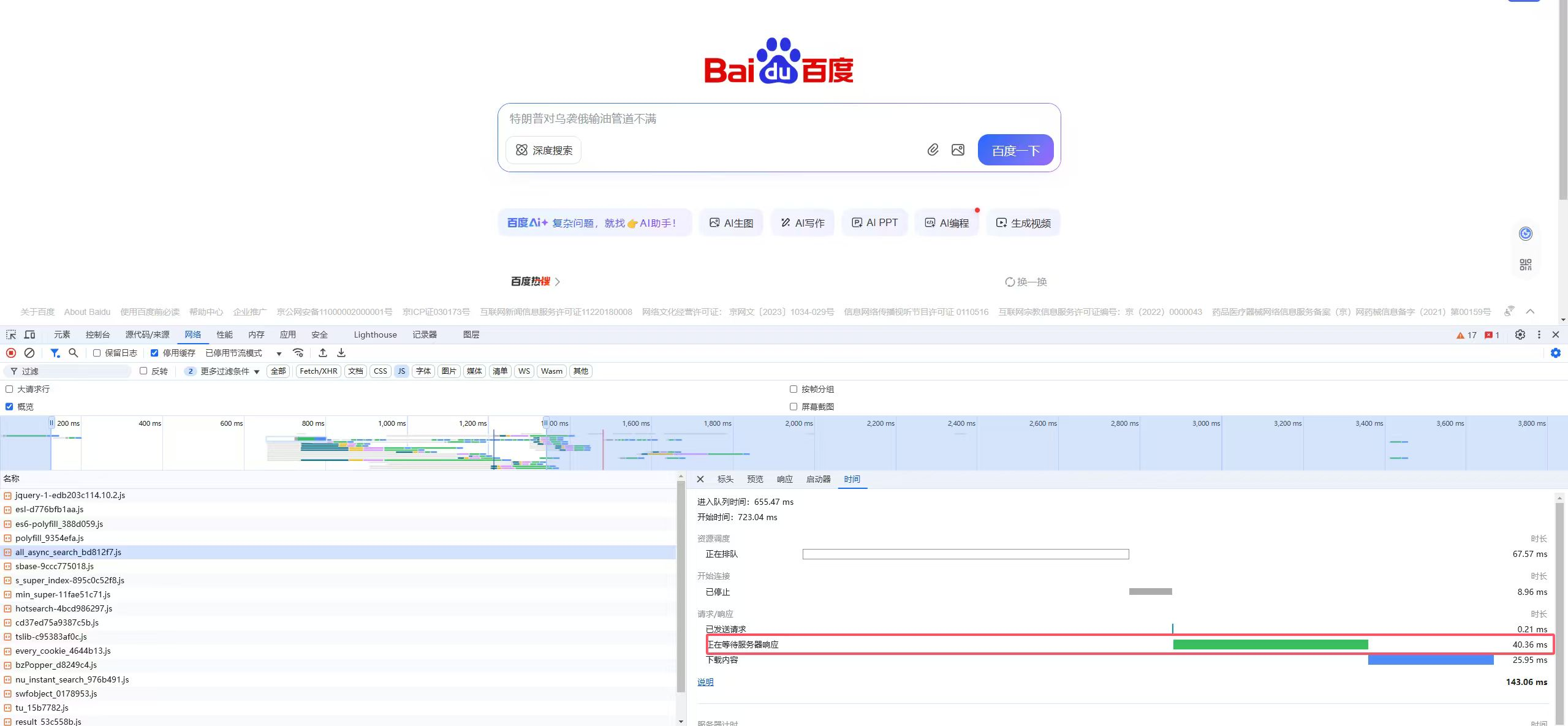1568x726 pixels.
Task: Enable 大请求行 checkbox
Action: [9, 389]
